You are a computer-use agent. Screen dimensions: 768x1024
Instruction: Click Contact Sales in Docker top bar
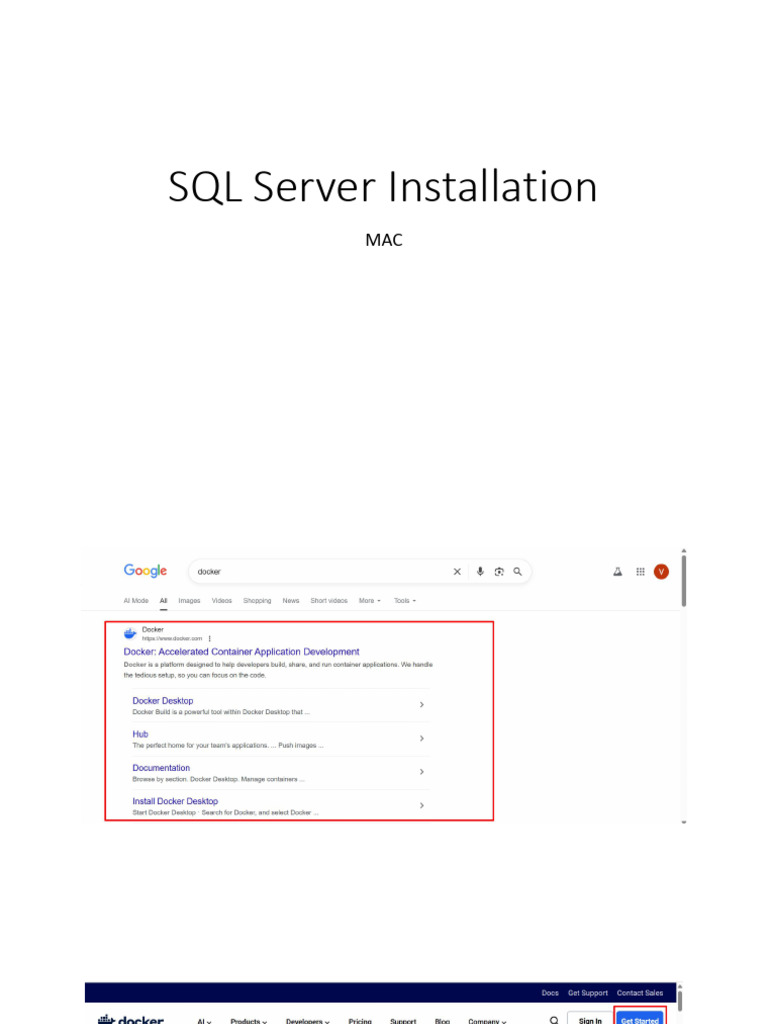(x=640, y=993)
